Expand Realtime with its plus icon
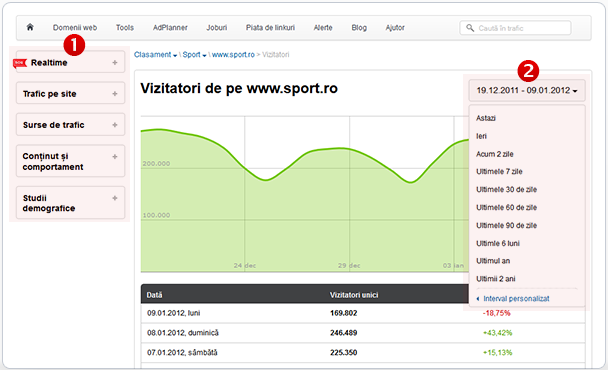This screenshot has width=608, height=370. pyautogui.click(x=115, y=62)
